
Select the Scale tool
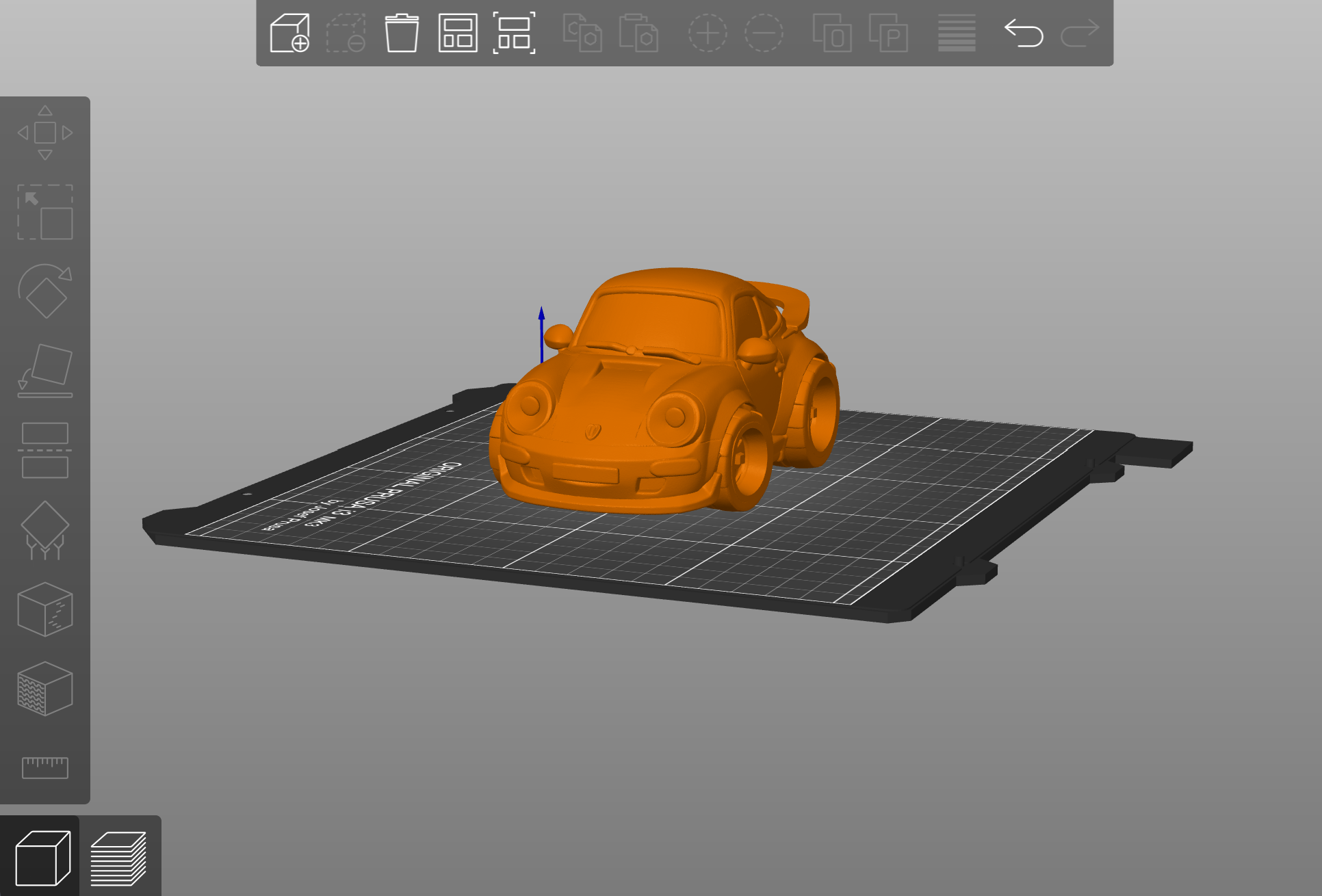[45, 212]
